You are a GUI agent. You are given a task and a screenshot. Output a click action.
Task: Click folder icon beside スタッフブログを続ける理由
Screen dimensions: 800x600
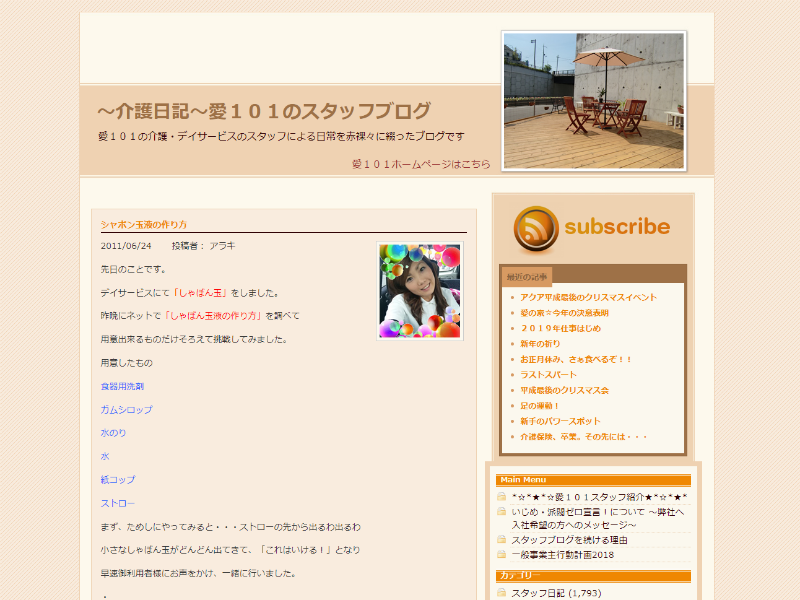click(502, 539)
